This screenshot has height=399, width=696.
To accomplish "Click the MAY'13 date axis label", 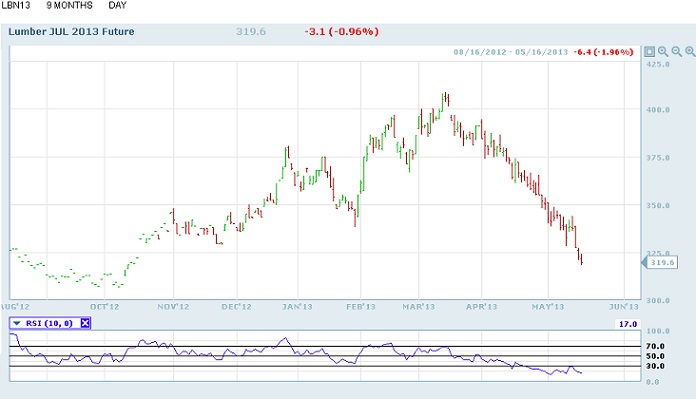I will pos(548,307).
